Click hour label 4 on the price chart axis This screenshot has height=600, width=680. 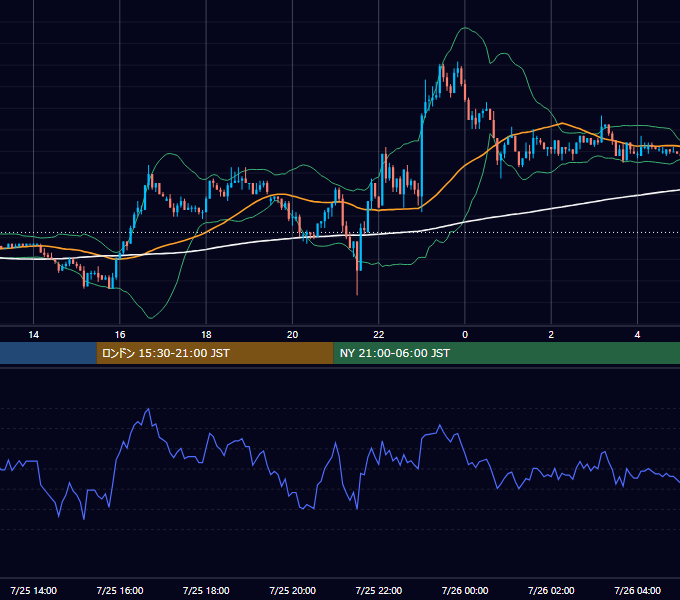(x=638, y=335)
